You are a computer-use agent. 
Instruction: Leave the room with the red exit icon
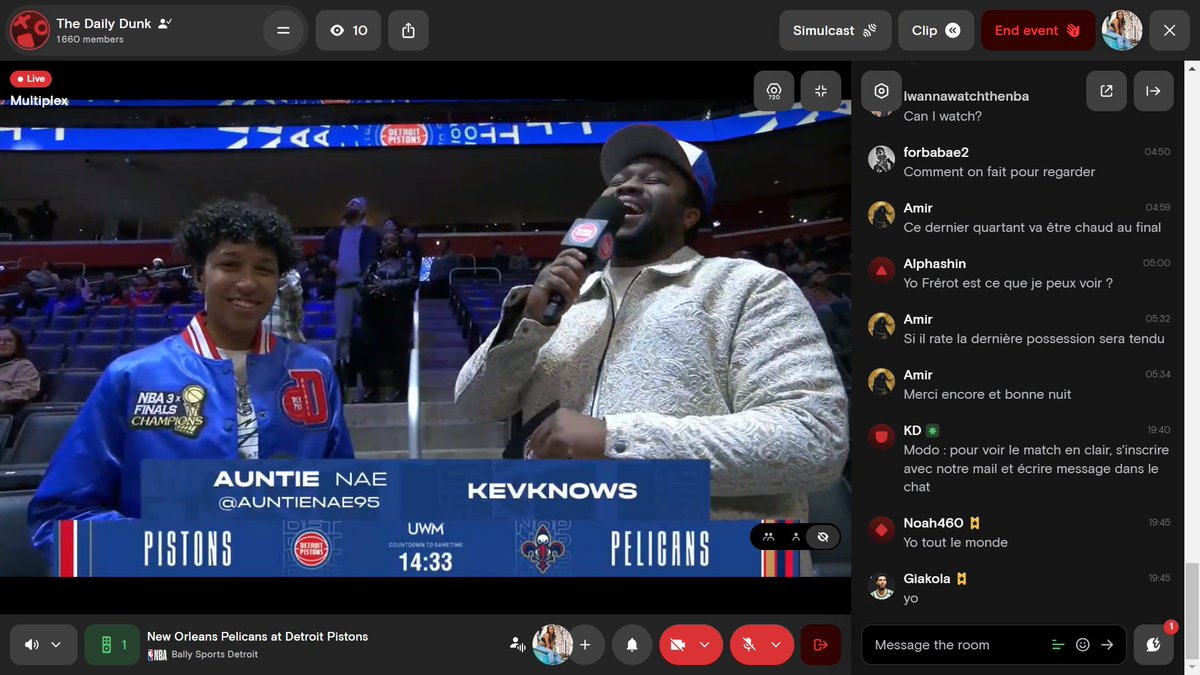(x=821, y=645)
